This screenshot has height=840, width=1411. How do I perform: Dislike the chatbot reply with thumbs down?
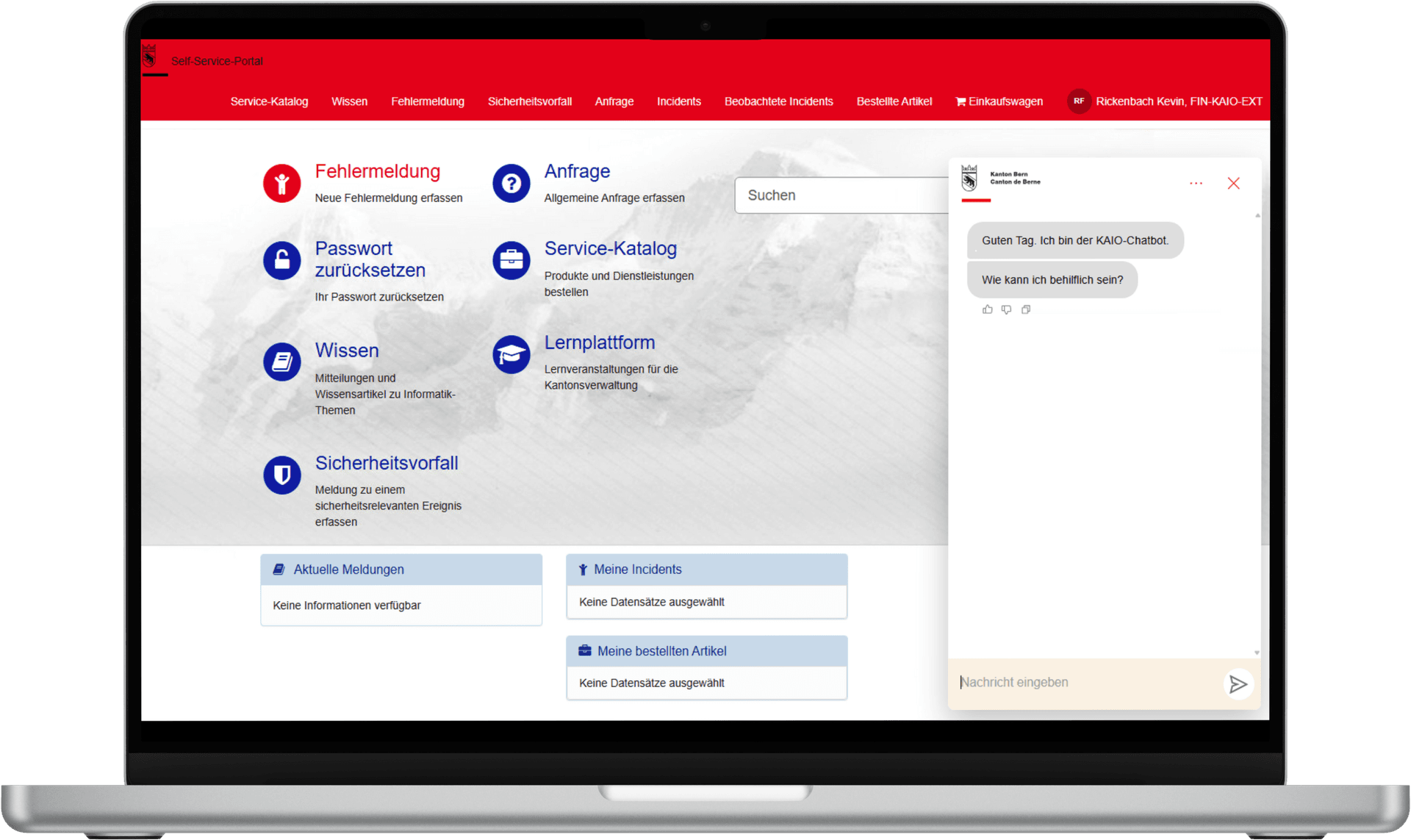point(1006,309)
